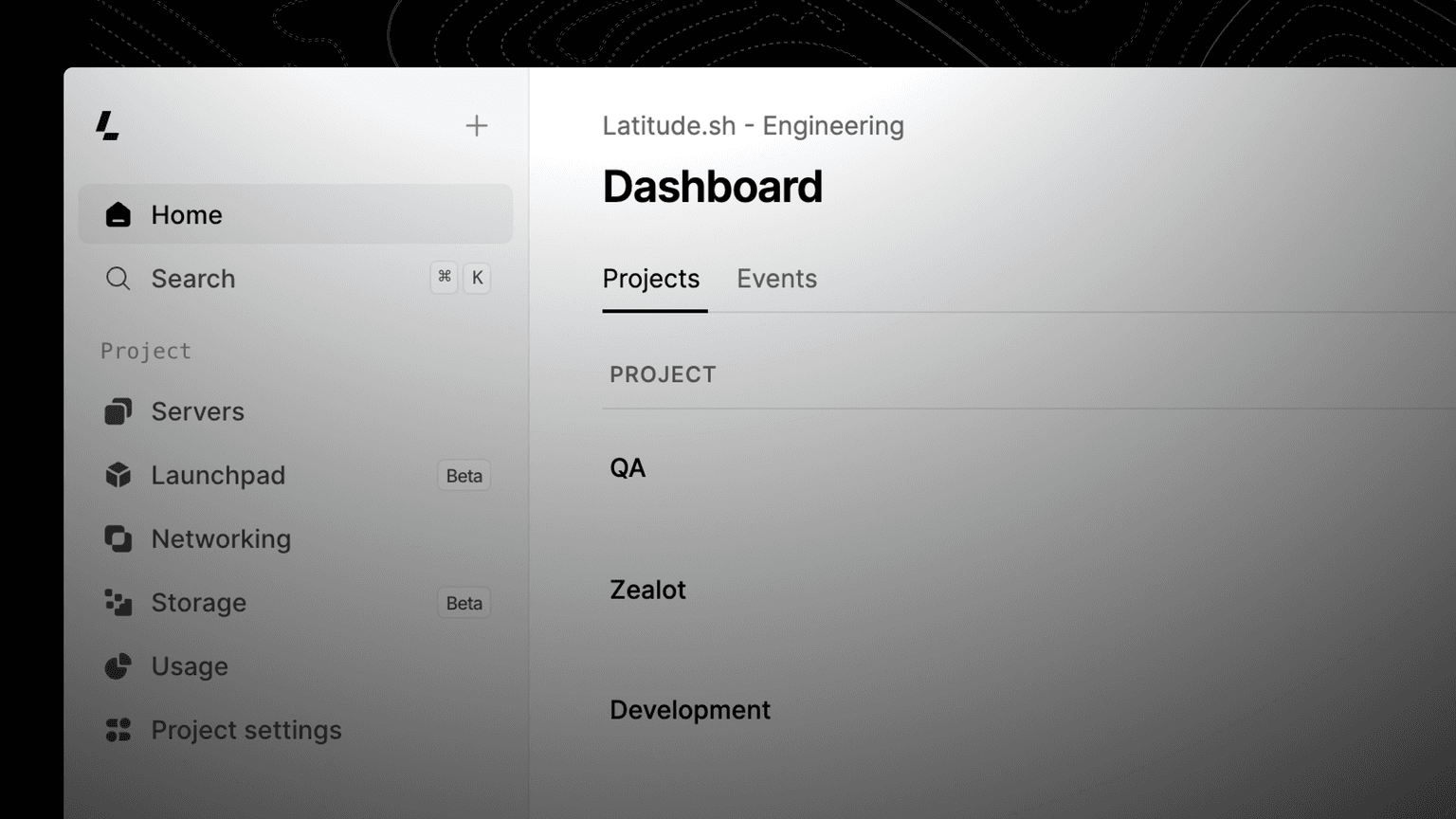Click the Beta badge next to Storage
The height and width of the screenshot is (819, 1456).
464,602
